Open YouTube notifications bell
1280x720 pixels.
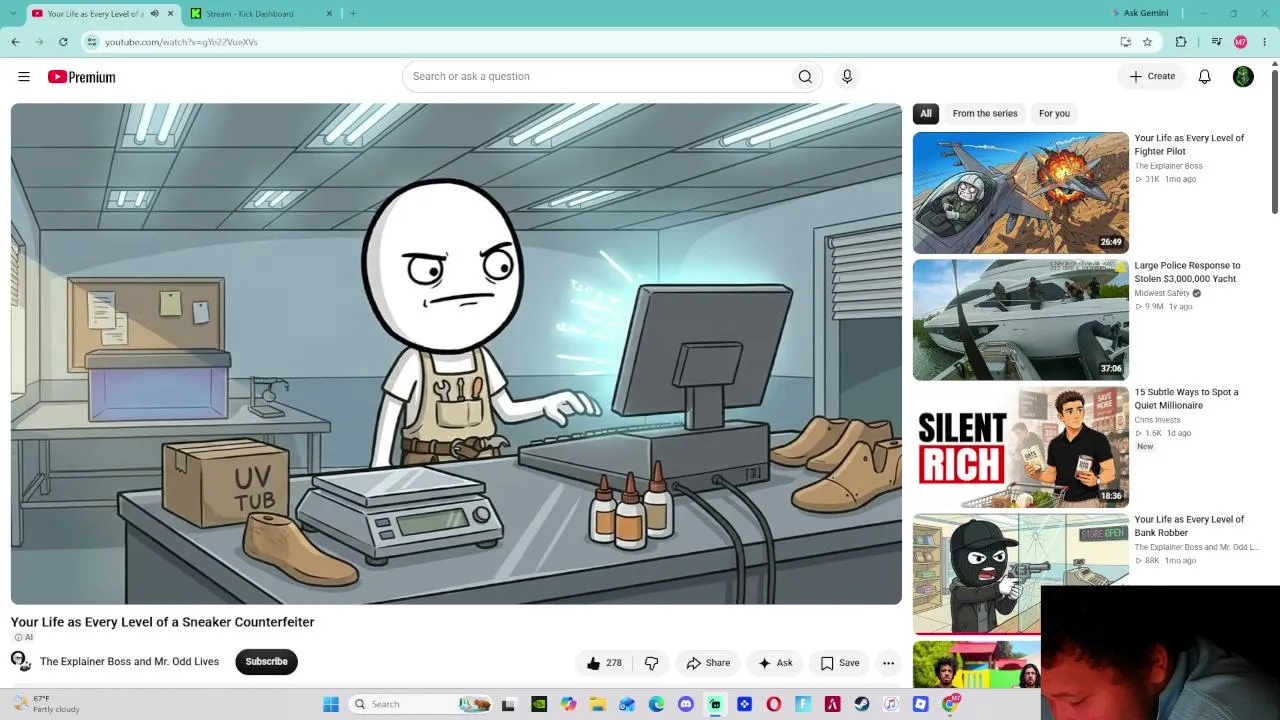coord(1205,77)
